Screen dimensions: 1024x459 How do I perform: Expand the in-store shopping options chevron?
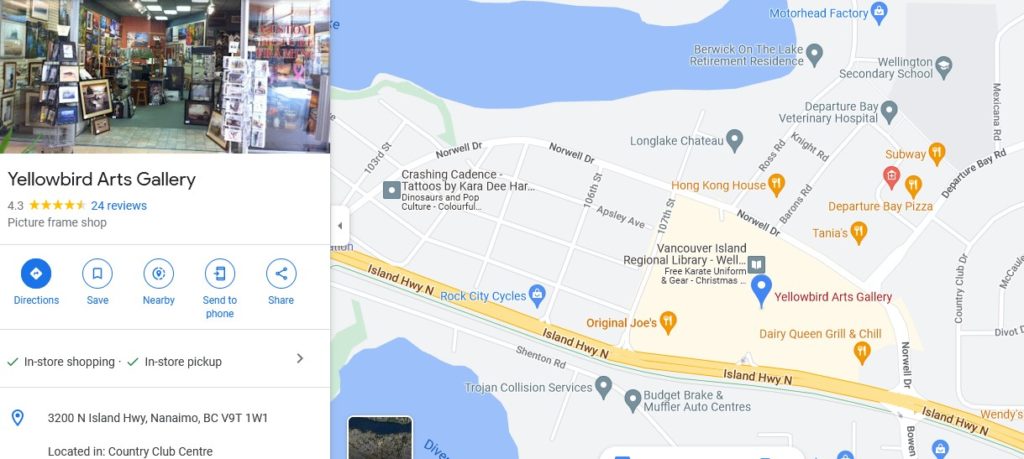[300, 358]
